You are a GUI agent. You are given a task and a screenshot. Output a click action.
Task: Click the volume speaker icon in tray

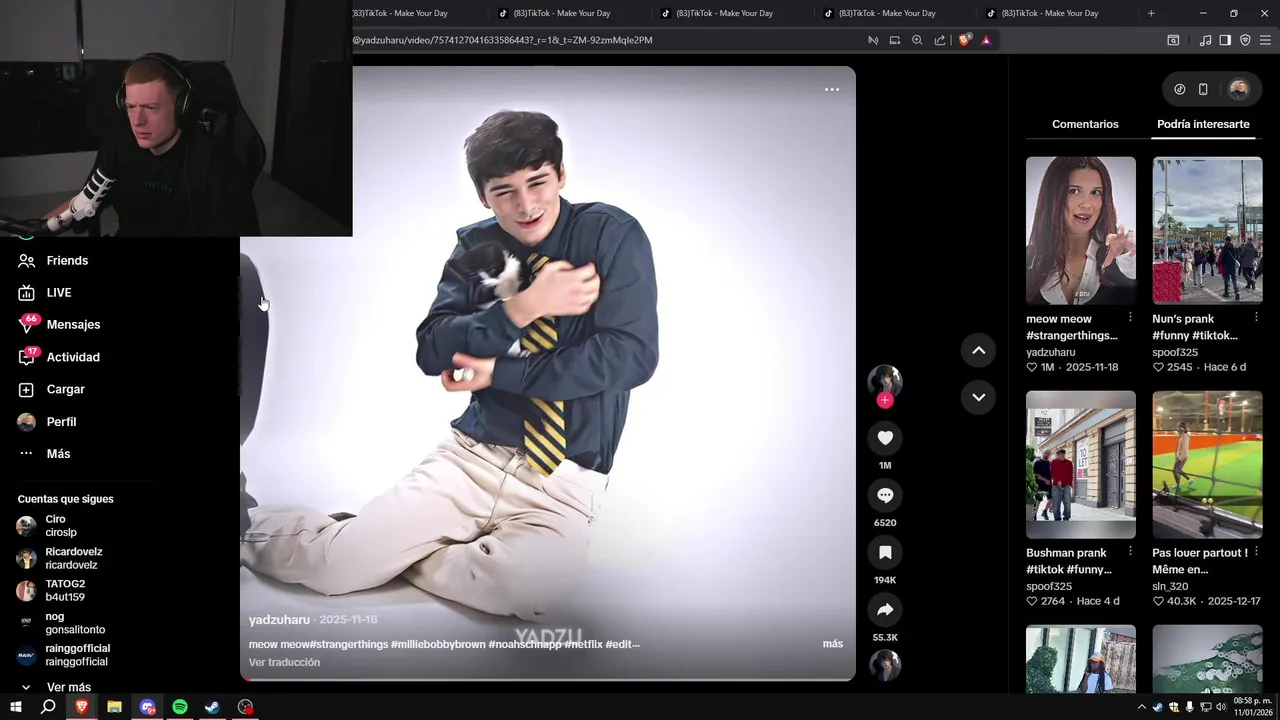1221,707
